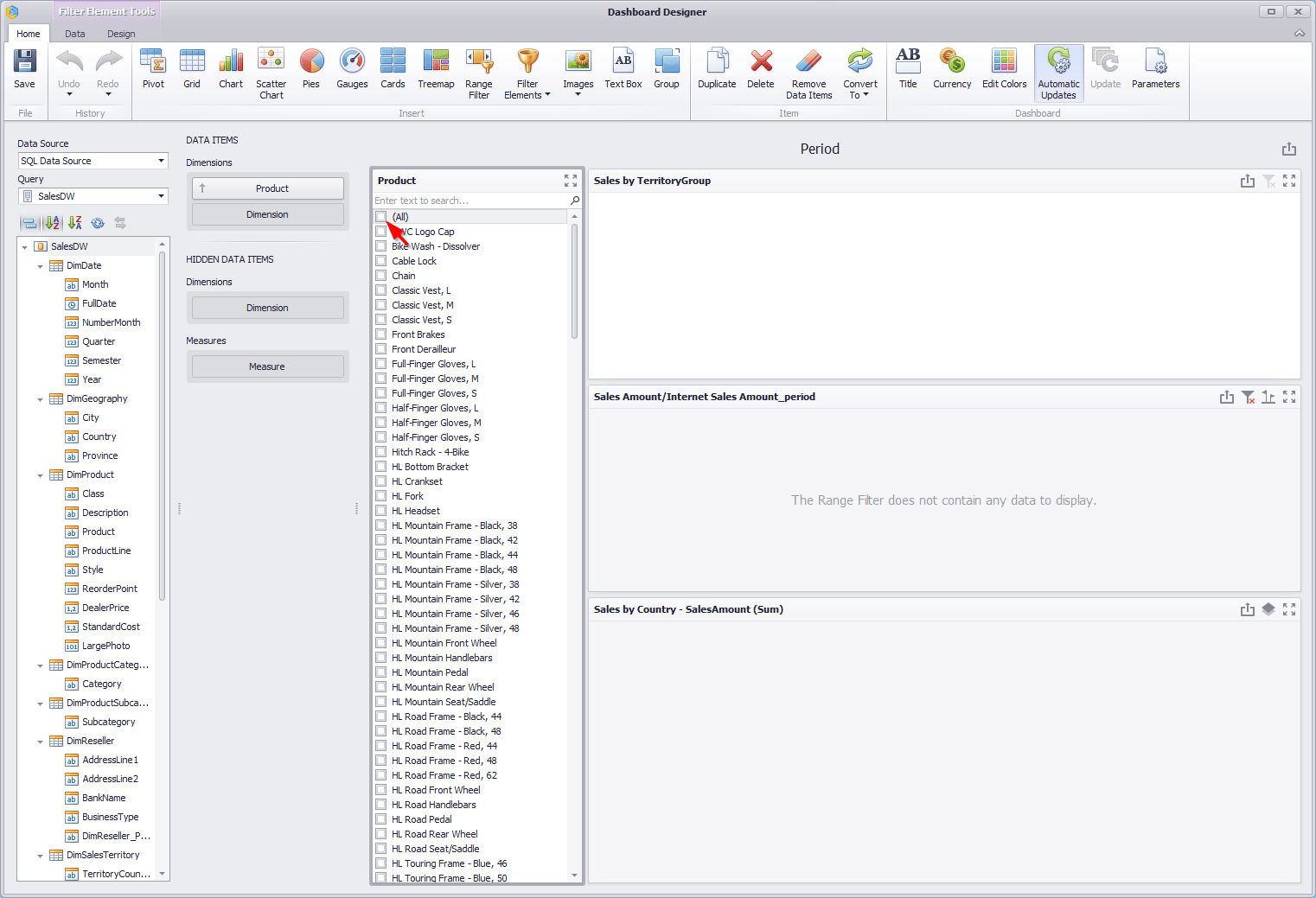Select the ProductLine field in the tree
The width and height of the screenshot is (1316, 898).
point(106,551)
